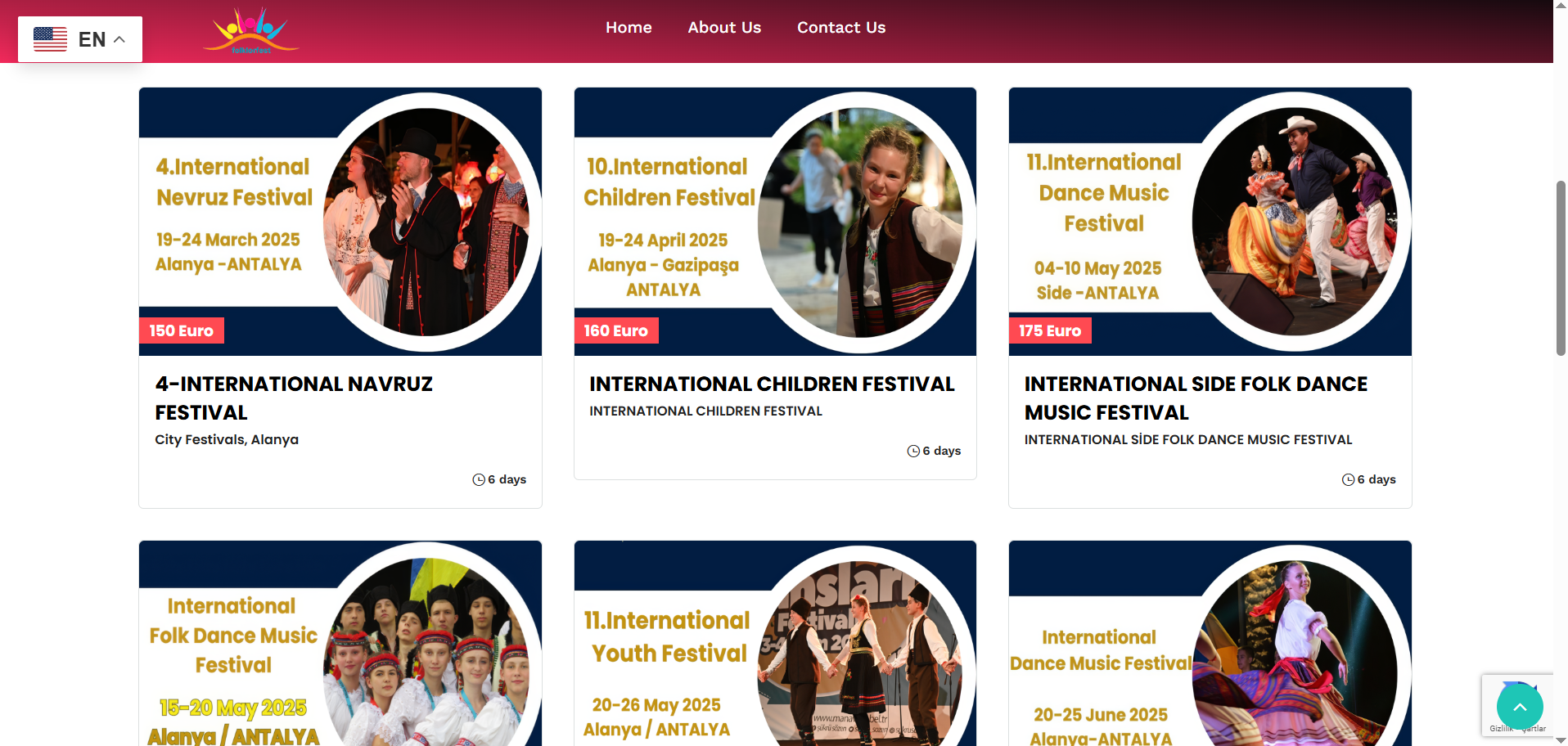The width and height of the screenshot is (1568, 746).
Task: Click the folklorfest logo in the header
Action: (x=250, y=30)
